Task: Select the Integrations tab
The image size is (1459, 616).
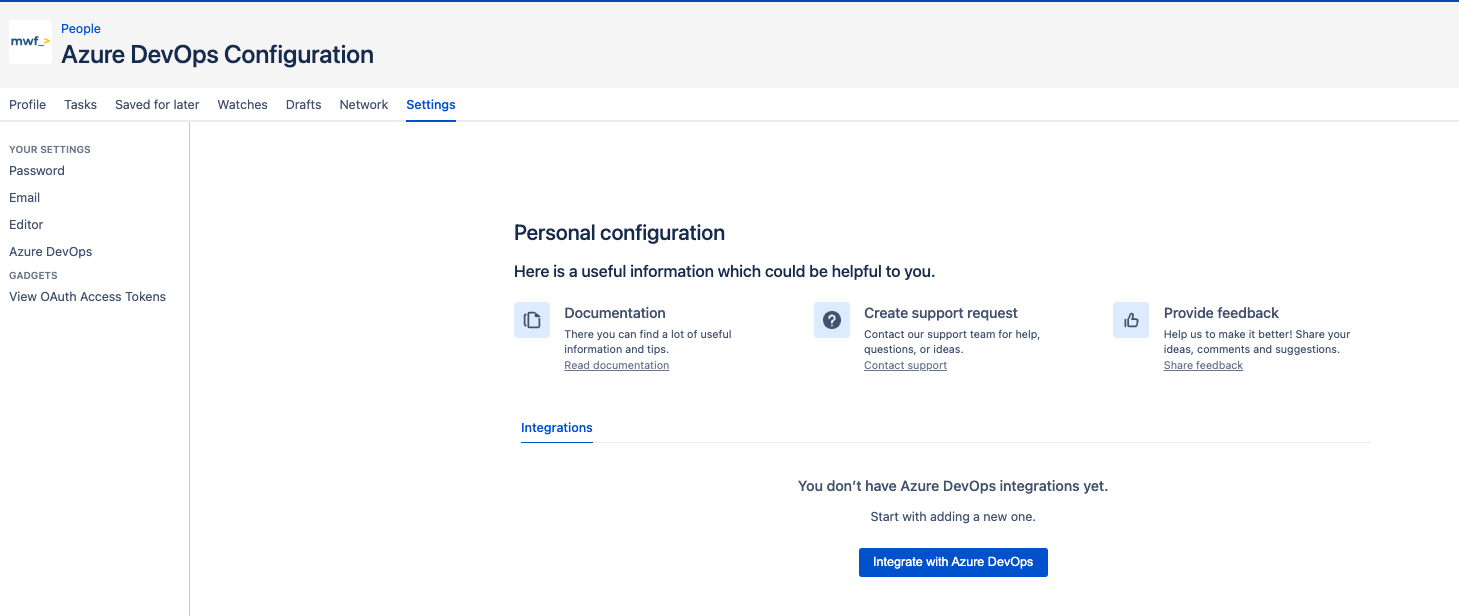Action: click(x=556, y=427)
